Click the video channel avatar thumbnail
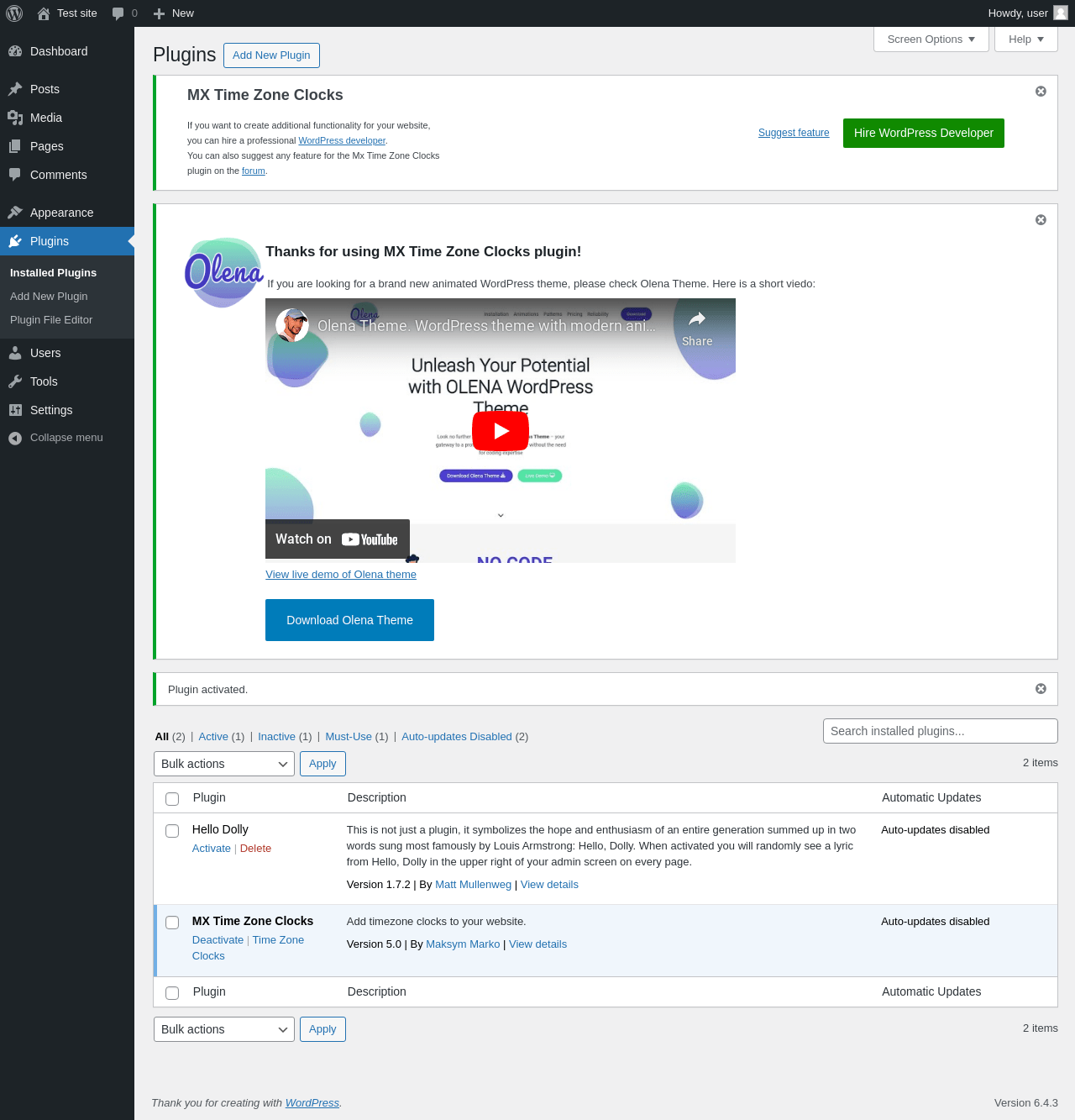The width and height of the screenshot is (1075, 1120). [292, 325]
